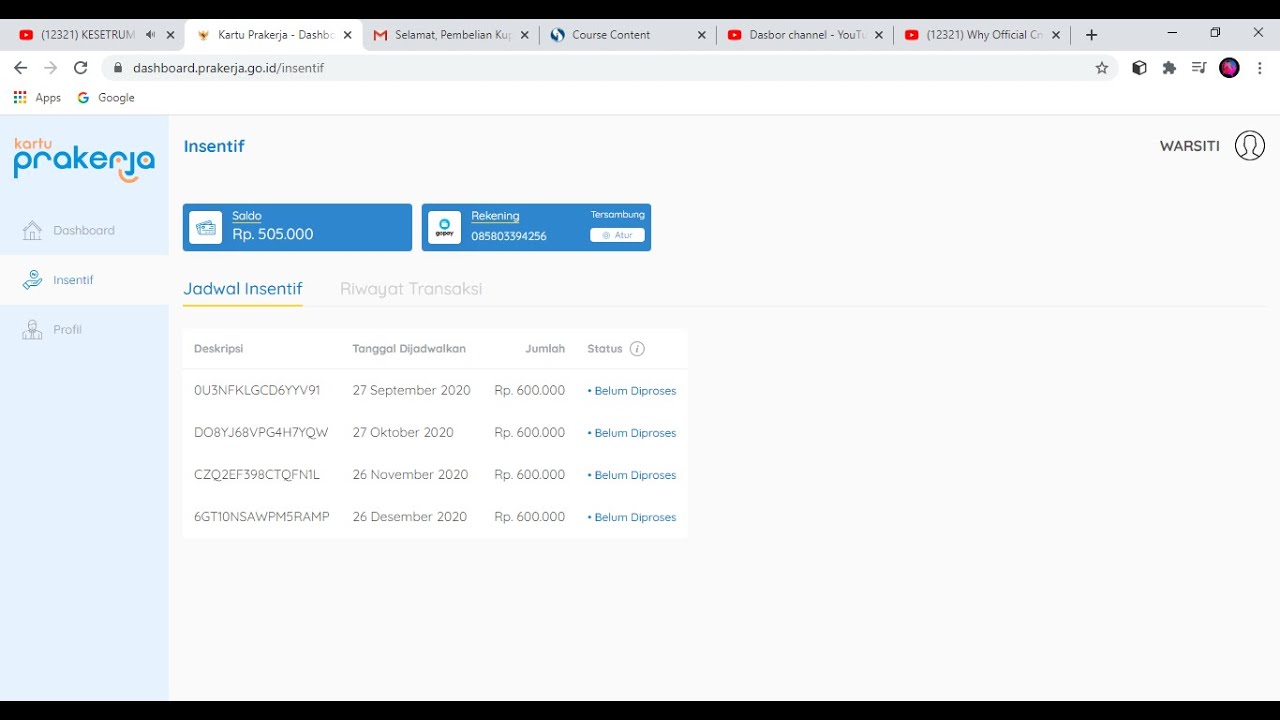Click the date 27 Oktober 2020

click(x=403, y=433)
